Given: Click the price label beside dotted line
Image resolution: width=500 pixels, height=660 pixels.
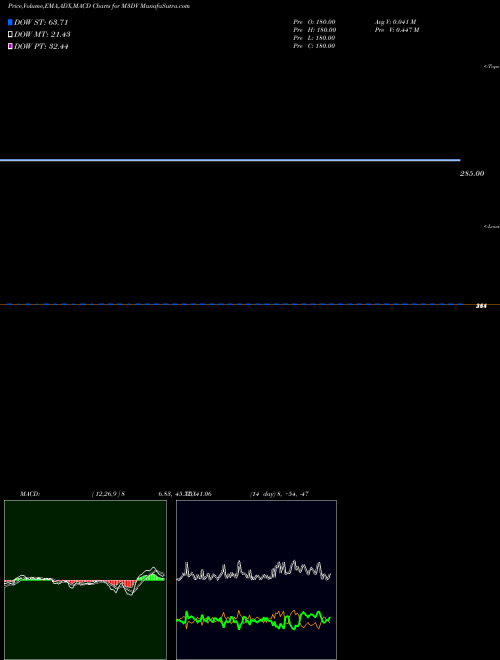Looking at the screenshot, I should [481, 306].
